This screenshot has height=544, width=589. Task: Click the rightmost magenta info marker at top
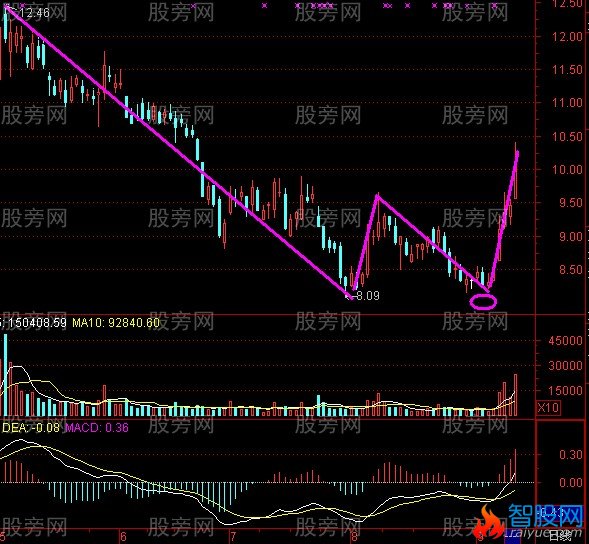coord(495,6)
